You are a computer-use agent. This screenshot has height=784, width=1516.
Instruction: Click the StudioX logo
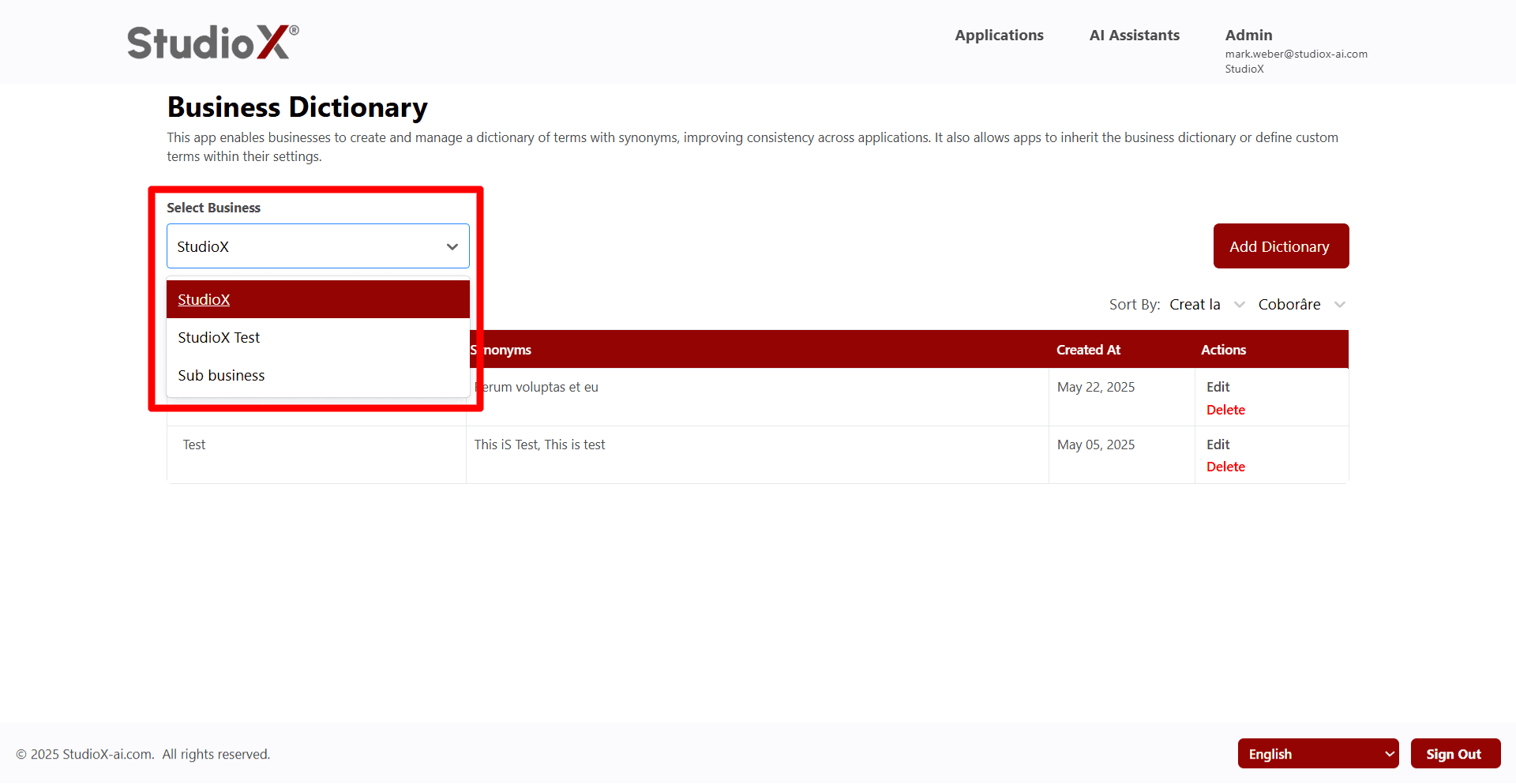pyautogui.click(x=212, y=41)
